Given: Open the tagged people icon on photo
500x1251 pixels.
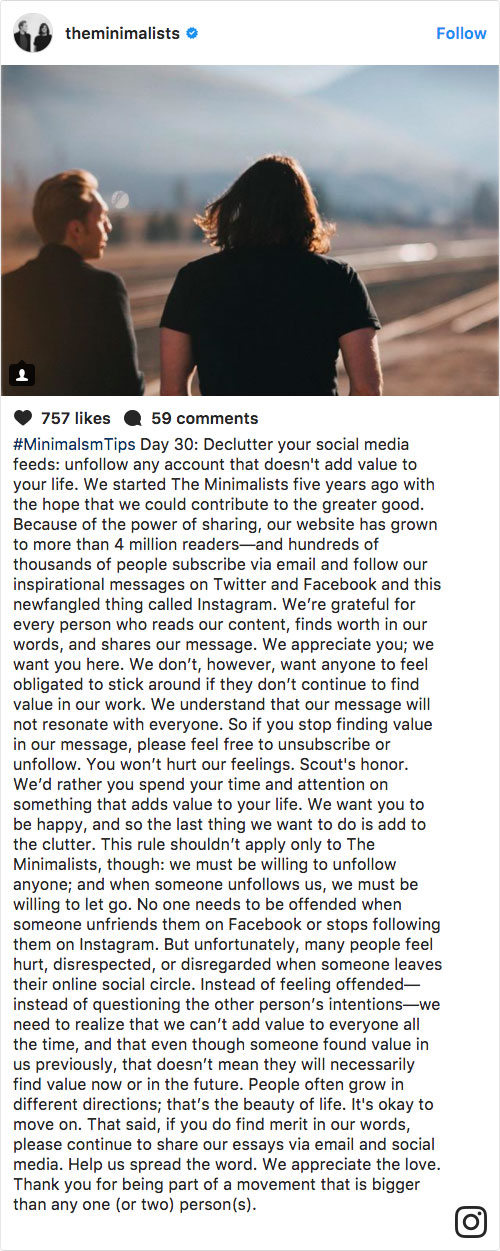Looking at the screenshot, I should click(22, 374).
